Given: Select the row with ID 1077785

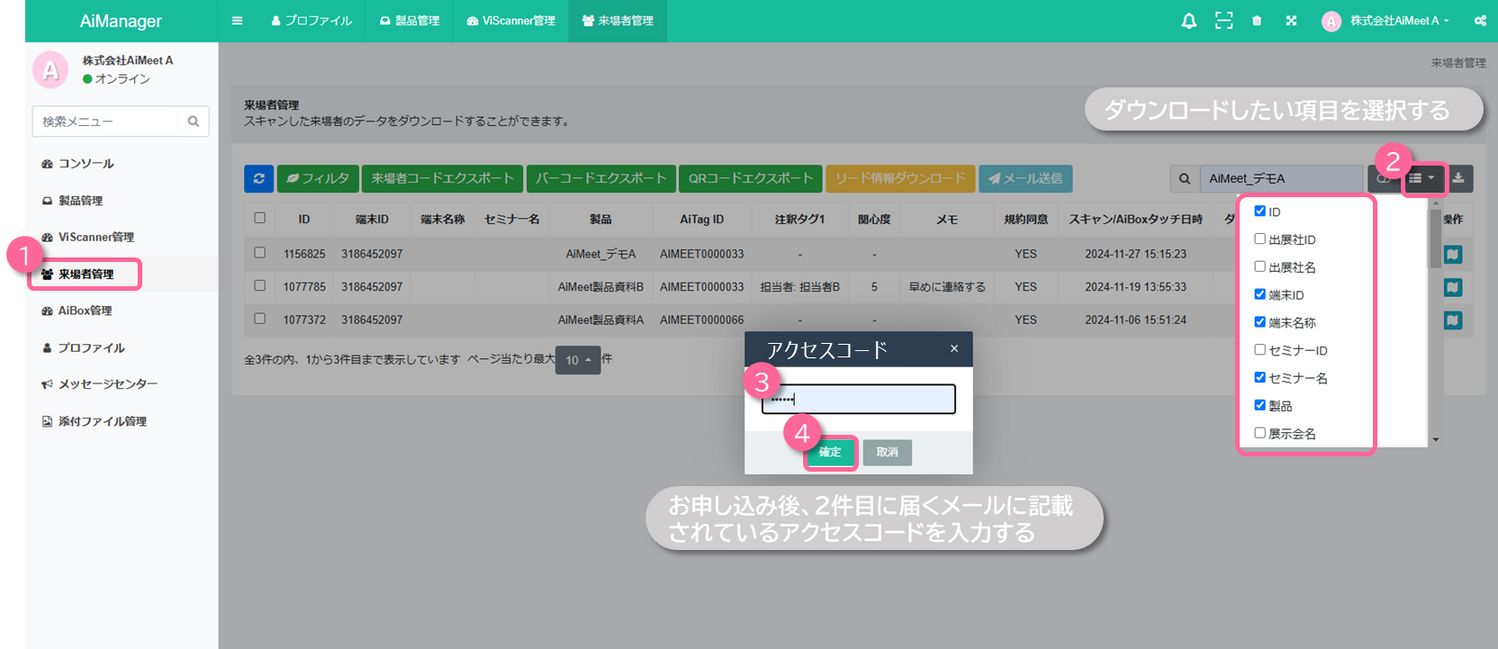Looking at the screenshot, I should [260, 286].
